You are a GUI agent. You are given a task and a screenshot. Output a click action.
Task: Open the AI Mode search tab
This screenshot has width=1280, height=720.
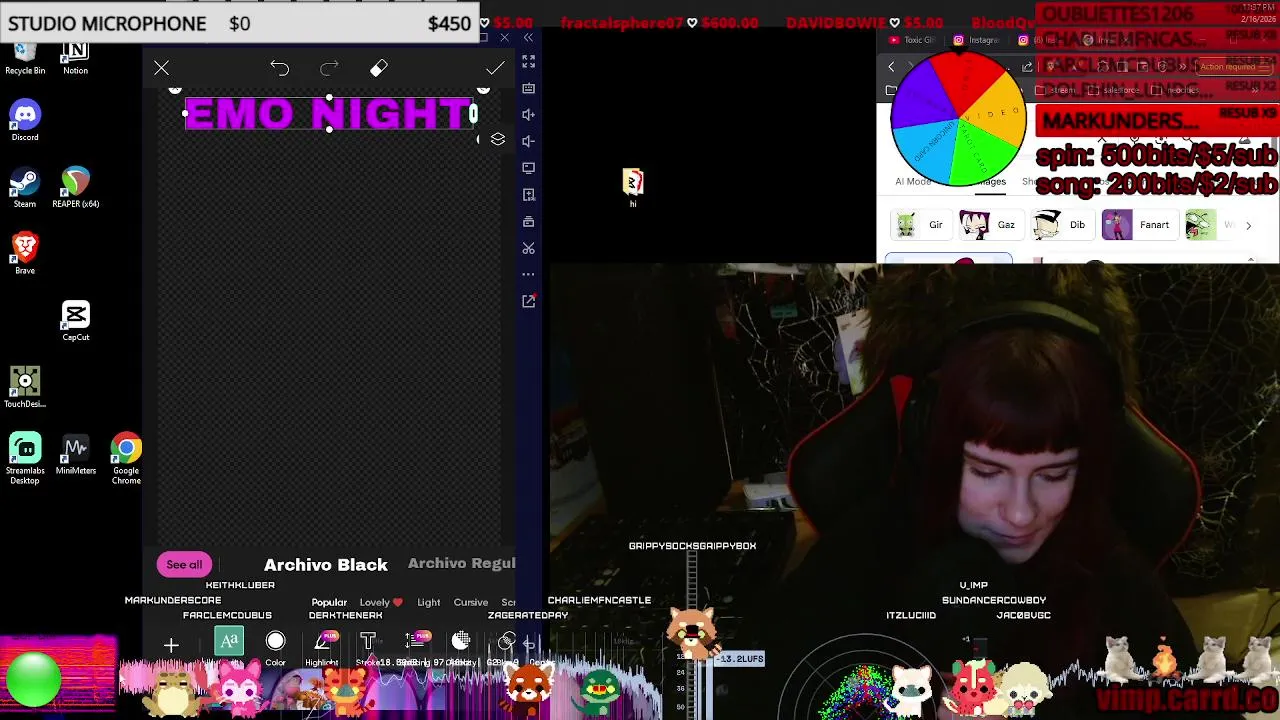tap(913, 182)
